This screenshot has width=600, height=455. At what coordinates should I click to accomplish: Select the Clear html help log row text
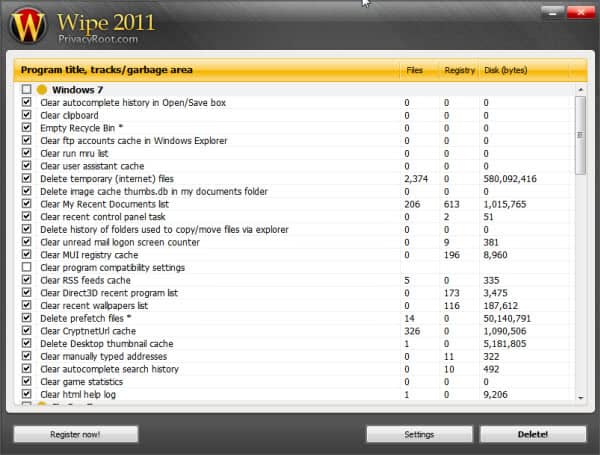point(78,395)
